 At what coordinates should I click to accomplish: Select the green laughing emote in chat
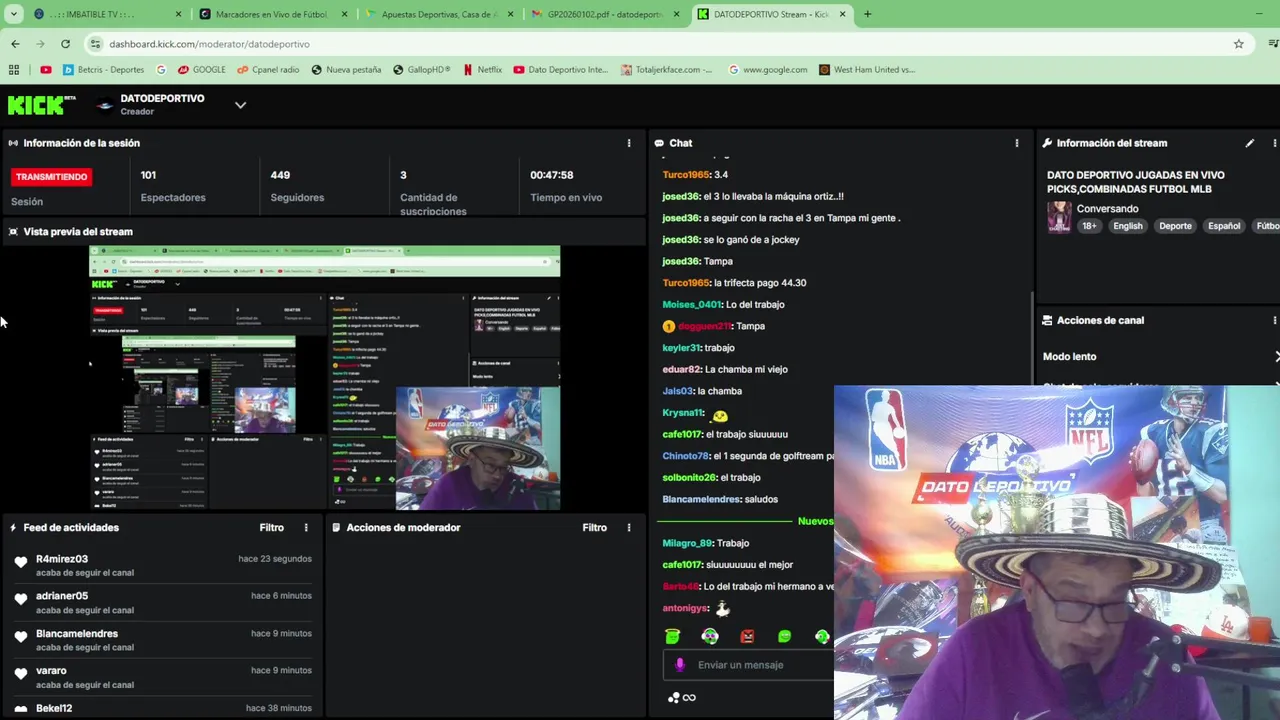(x=785, y=636)
